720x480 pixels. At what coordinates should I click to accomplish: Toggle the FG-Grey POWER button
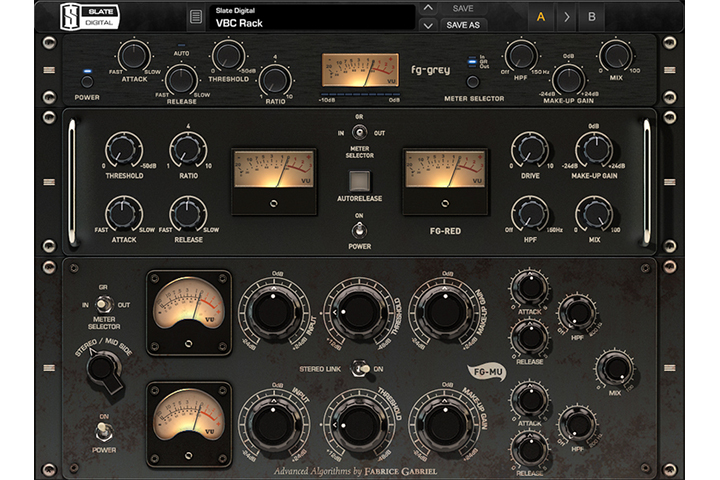click(x=87, y=82)
